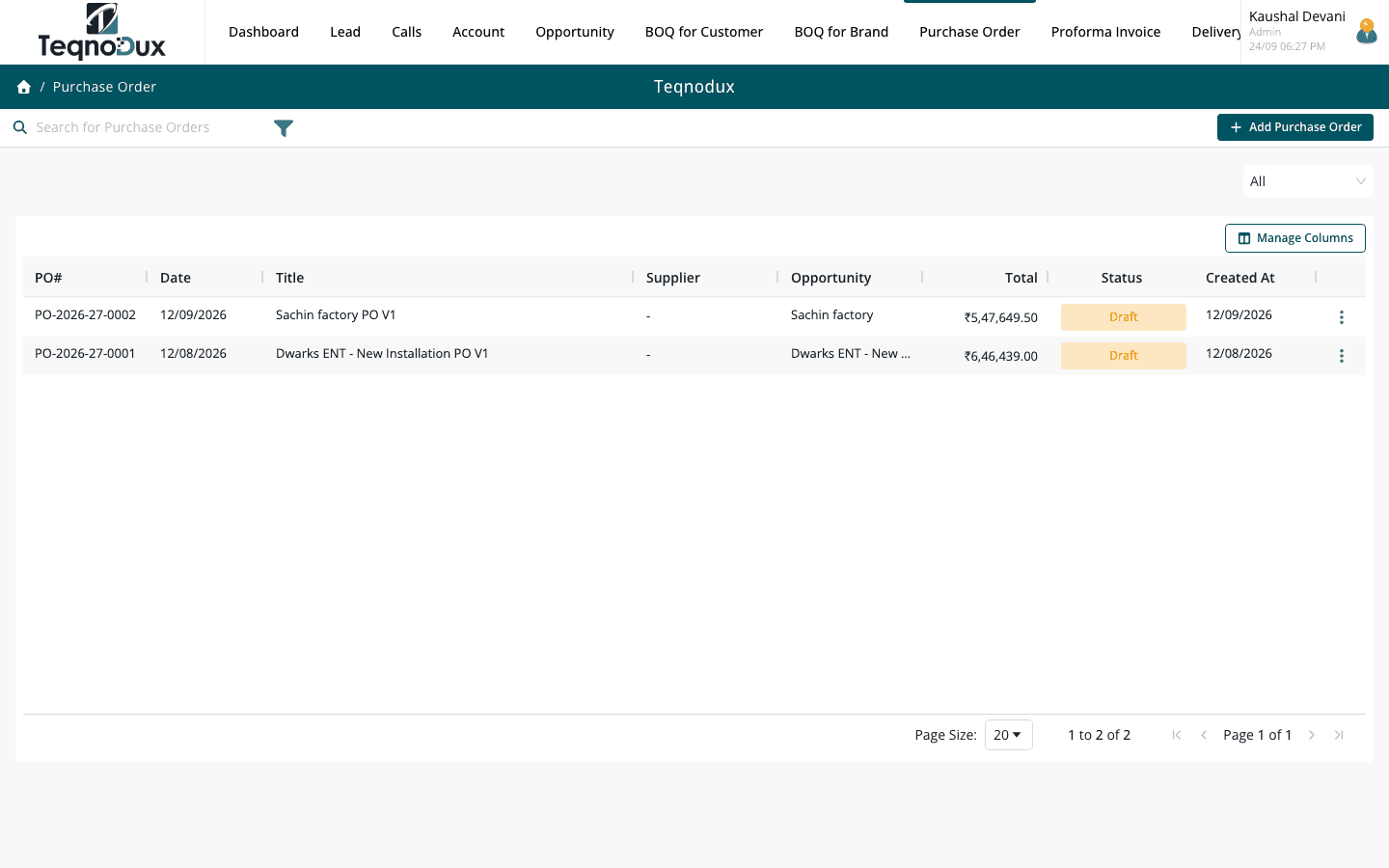The width and height of the screenshot is (1389, 868).
Task: Click title Dwarks ENT - New Installation PO V1
Action: coord(382,354)
